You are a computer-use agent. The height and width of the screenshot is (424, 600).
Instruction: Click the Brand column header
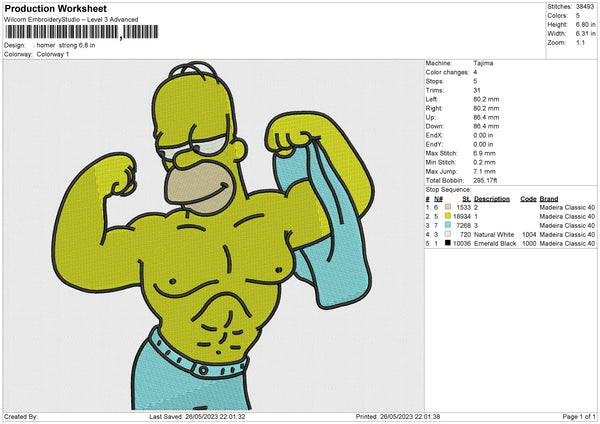tap(549, 199)
